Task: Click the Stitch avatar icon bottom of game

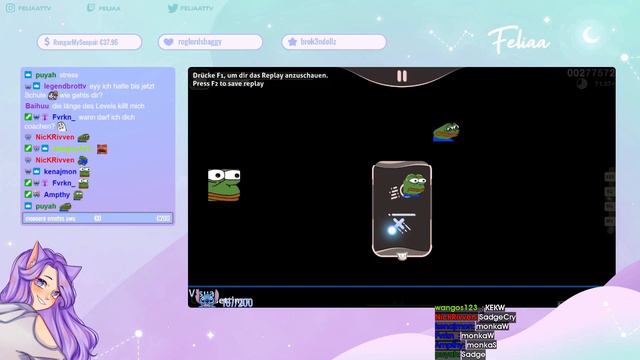Action: pyautogui.click(x=207, y=298)
